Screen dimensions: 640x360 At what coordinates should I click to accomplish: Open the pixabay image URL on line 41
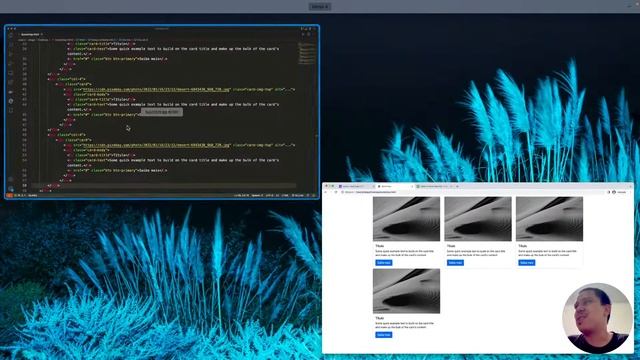(157, 89)
